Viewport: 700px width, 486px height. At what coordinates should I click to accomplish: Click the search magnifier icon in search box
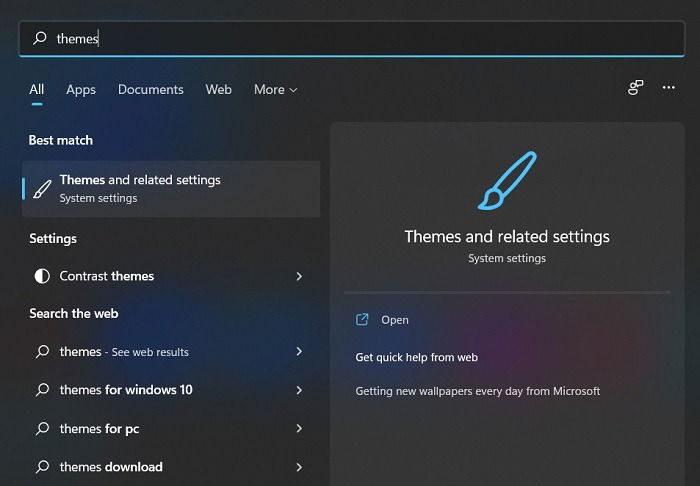[40, 38]
